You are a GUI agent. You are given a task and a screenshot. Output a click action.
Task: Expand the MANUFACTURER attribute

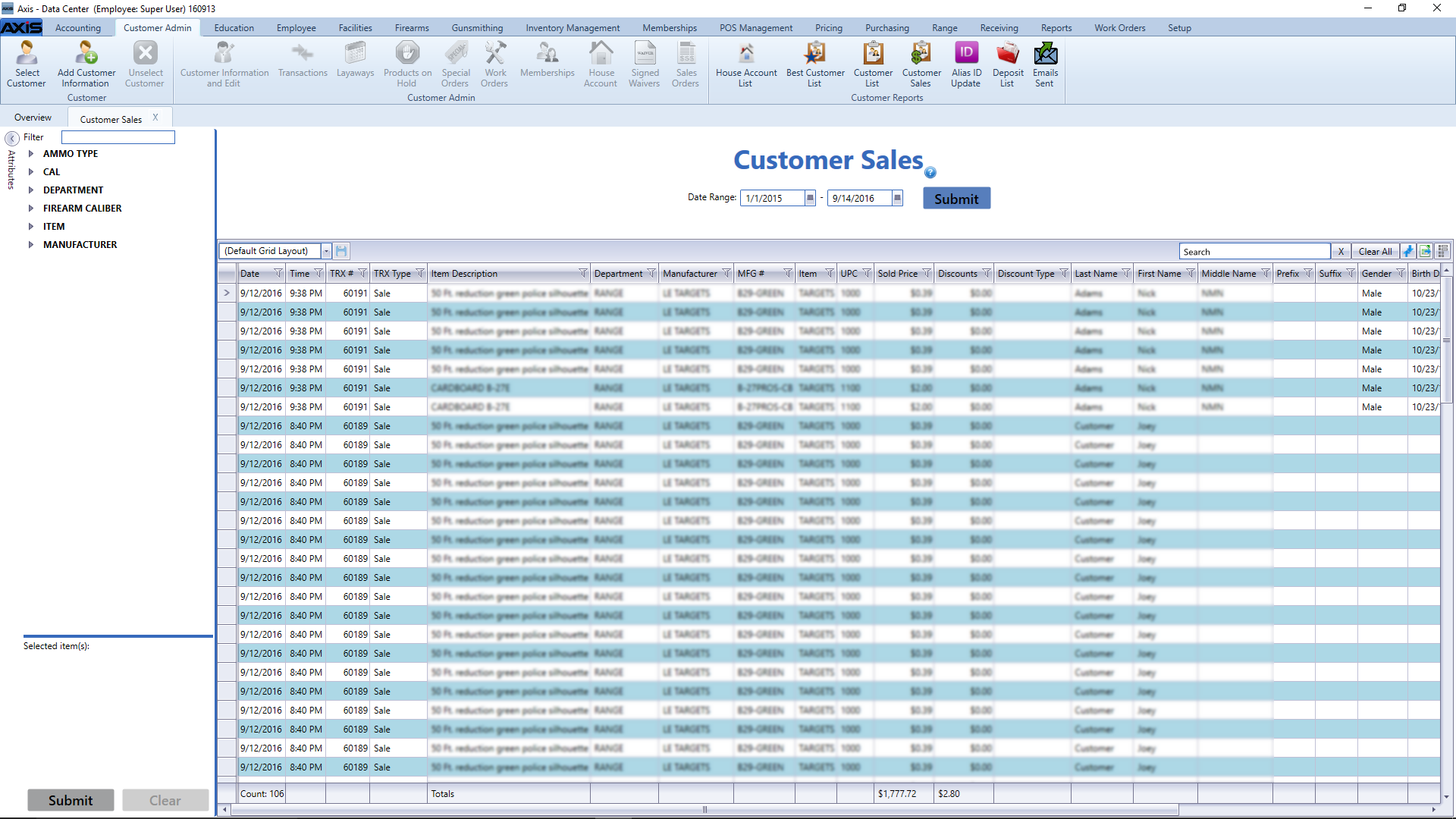31,245
